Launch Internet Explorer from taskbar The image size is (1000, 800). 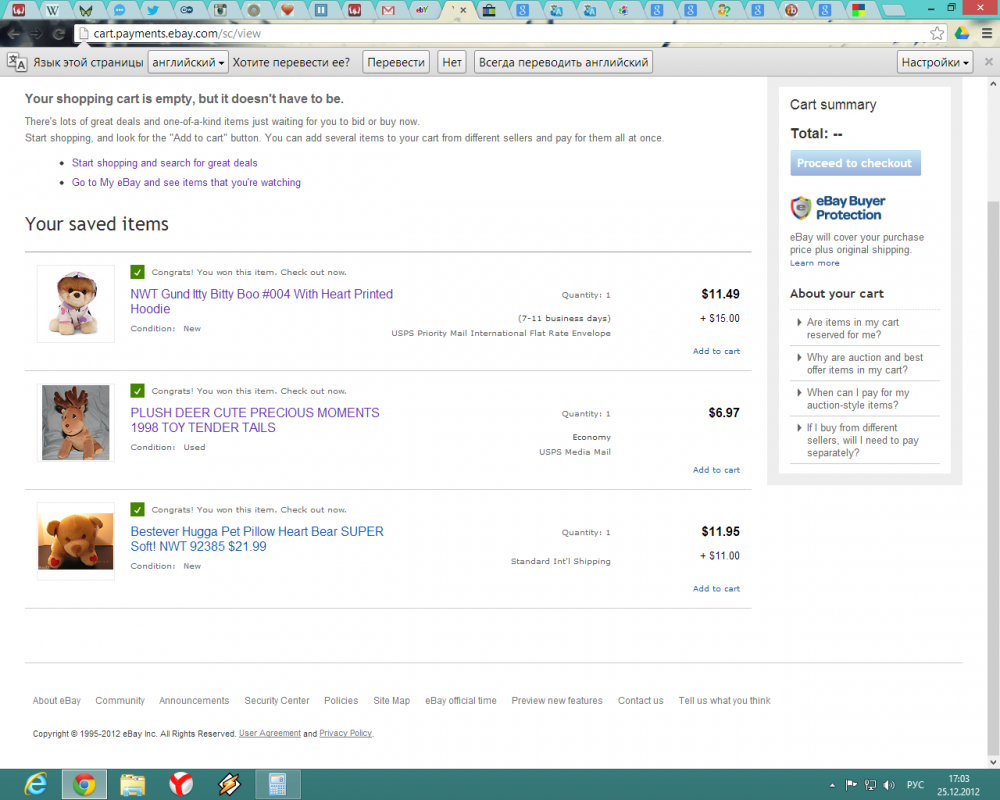tap(35, 784)
